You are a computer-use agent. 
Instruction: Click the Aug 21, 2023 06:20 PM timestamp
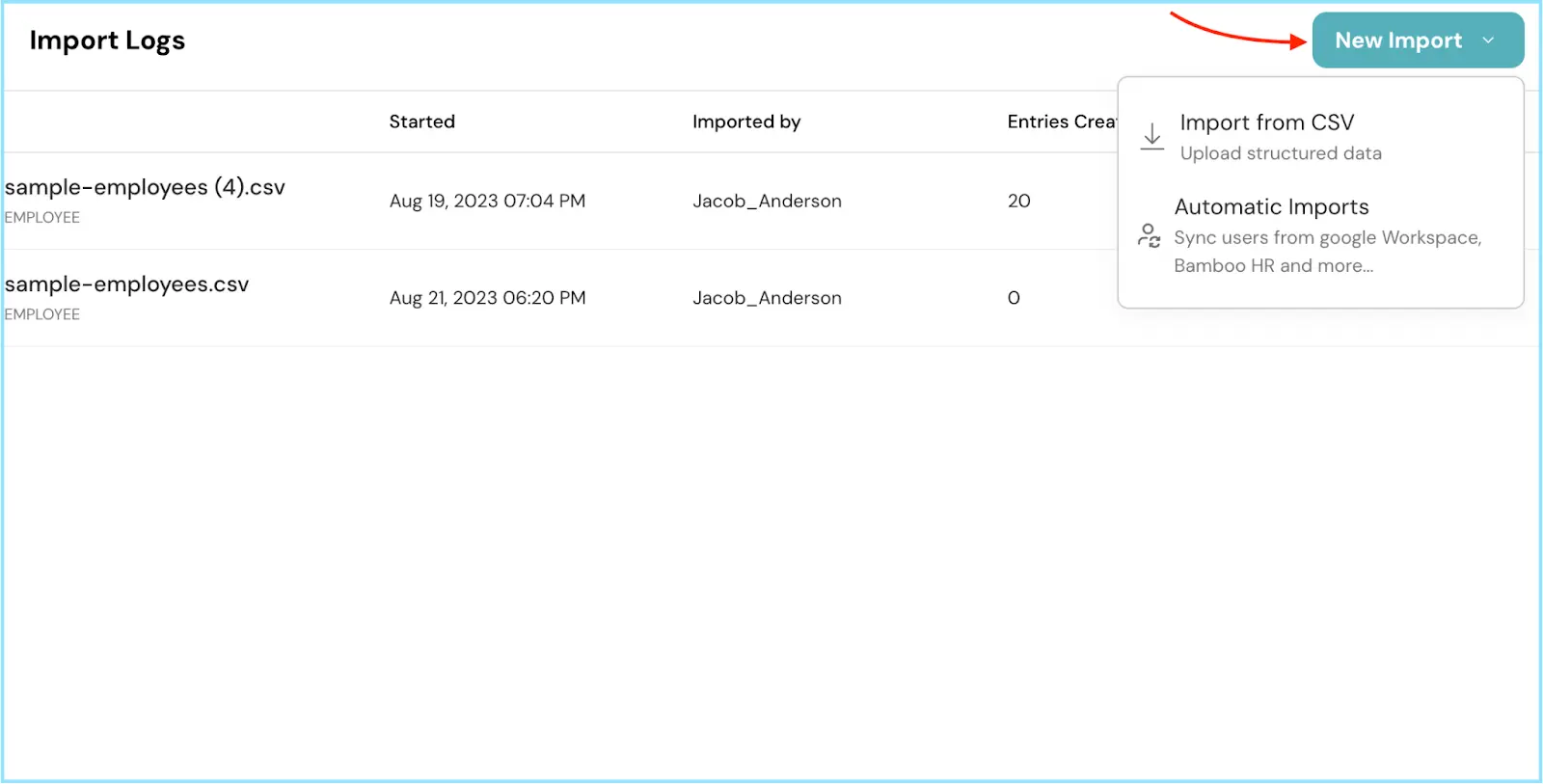[487, 298]
